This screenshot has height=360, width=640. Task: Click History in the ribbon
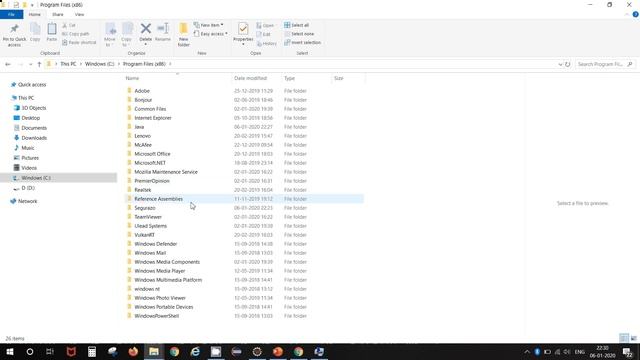click(x=267, y=43)
